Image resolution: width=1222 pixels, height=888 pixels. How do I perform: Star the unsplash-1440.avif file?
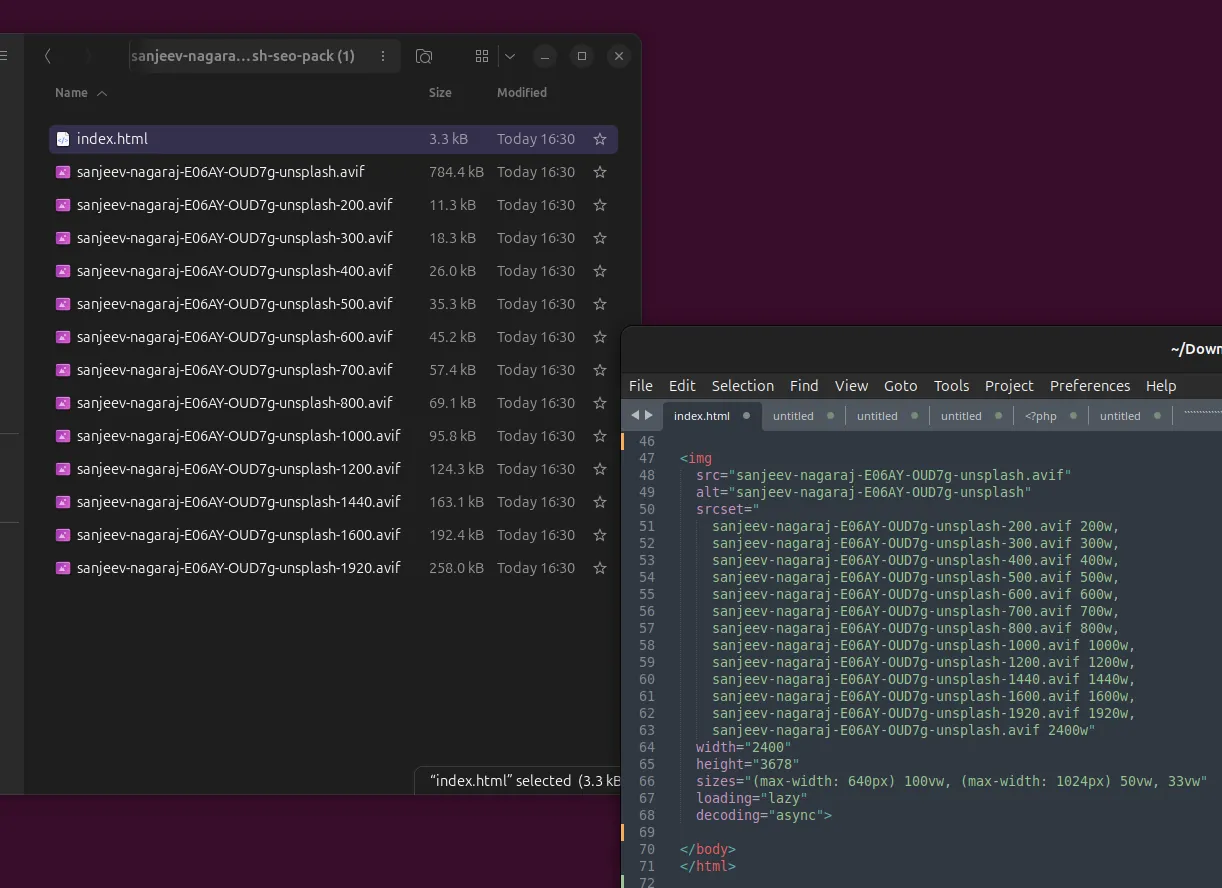point(600,502)
